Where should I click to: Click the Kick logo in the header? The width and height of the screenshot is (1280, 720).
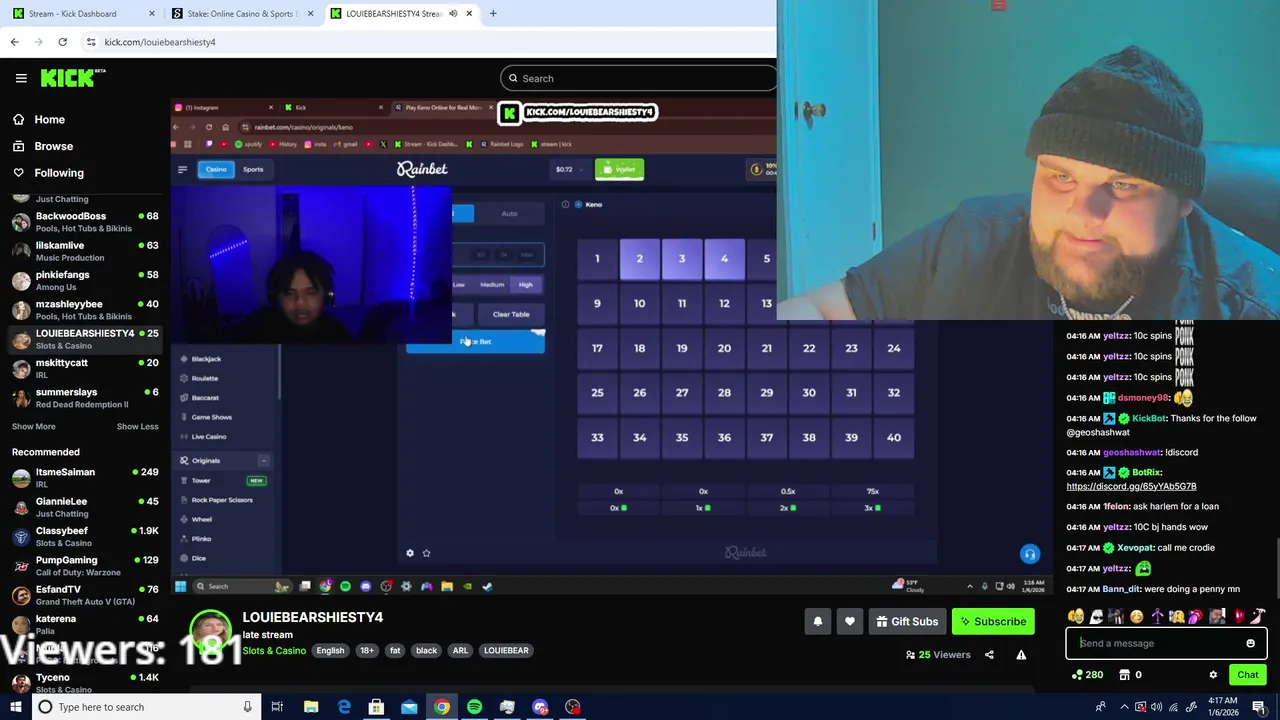click(x=73, y=78)
